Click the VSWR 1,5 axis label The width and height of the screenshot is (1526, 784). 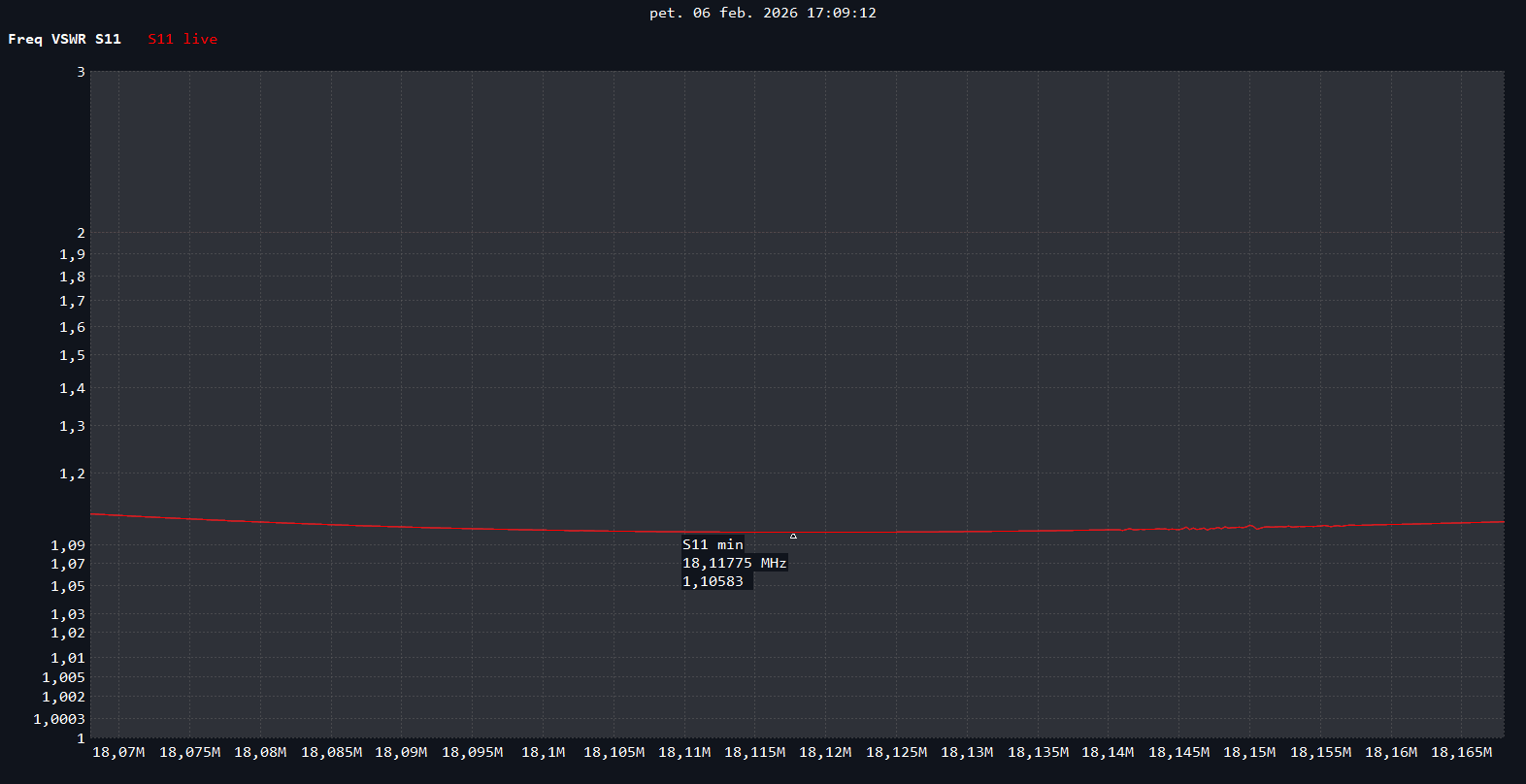[x=72, y=355]
